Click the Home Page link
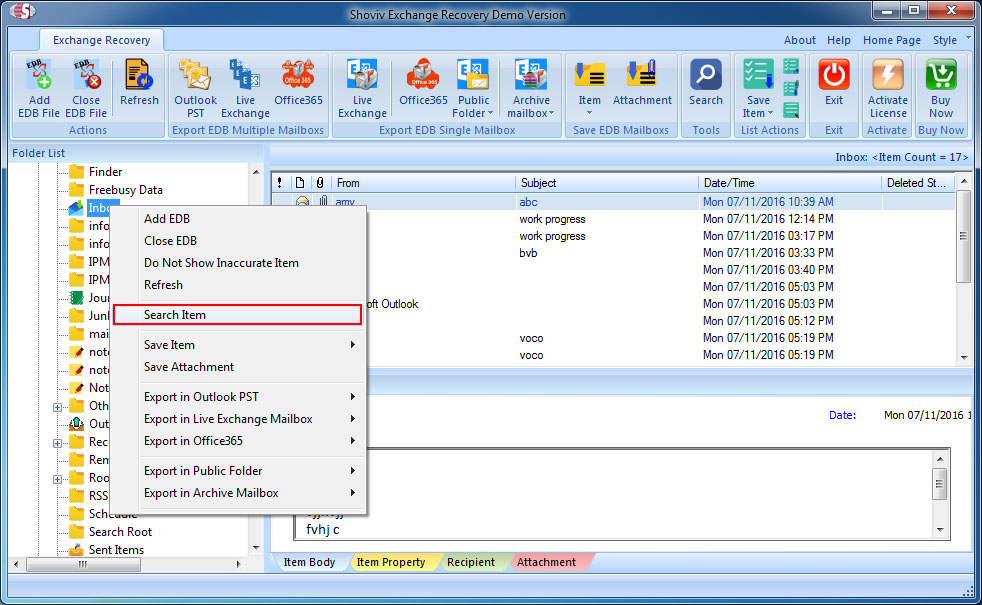The height and width of the screenshot is (605, 982). coord(892,40)
